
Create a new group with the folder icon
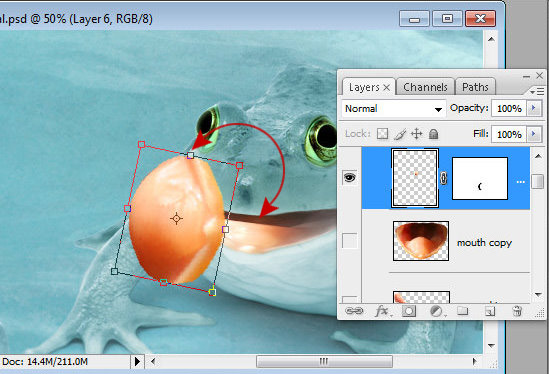click(x=463, y=310)
